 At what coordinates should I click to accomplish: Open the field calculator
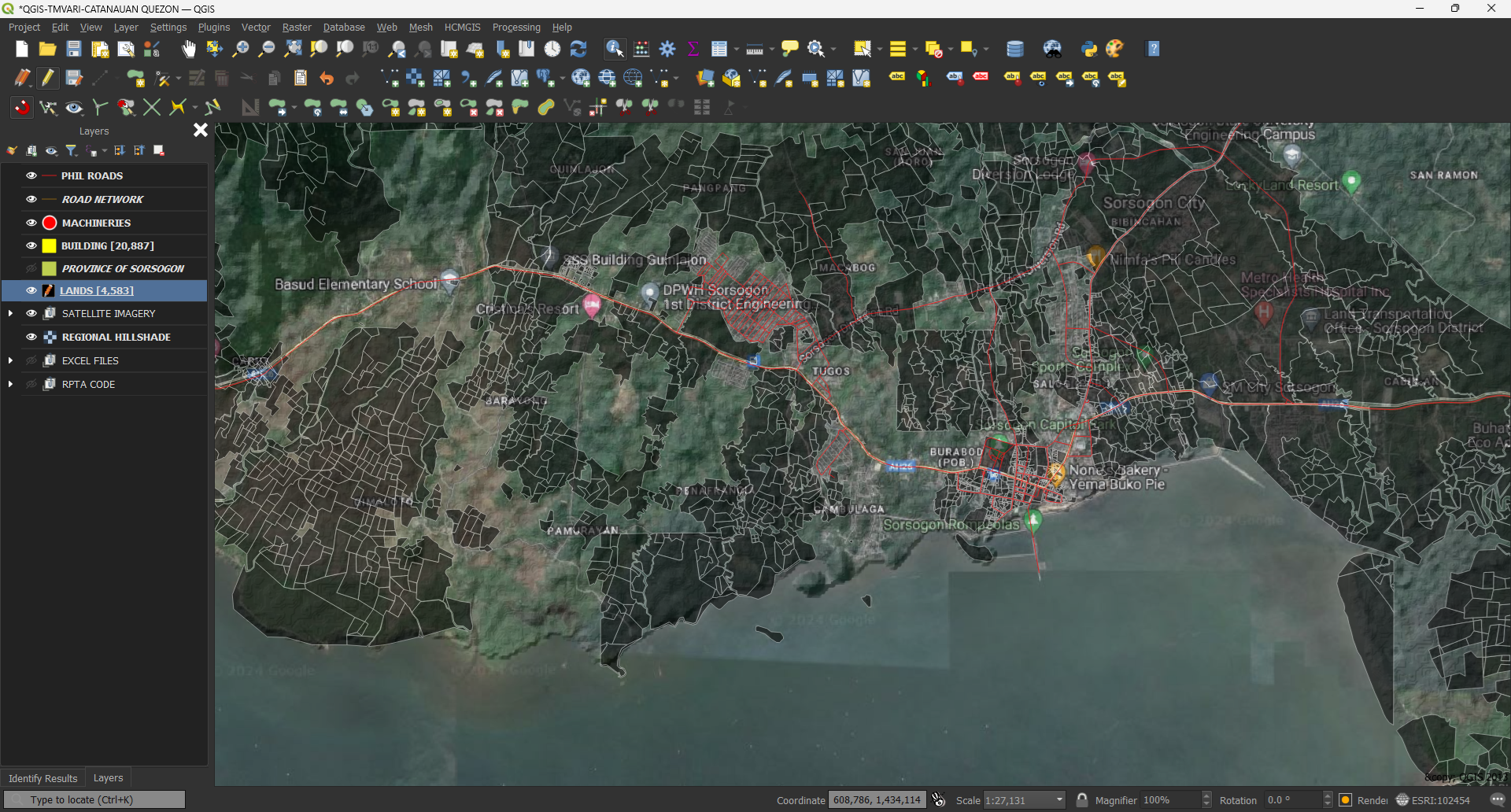(641, 49)
